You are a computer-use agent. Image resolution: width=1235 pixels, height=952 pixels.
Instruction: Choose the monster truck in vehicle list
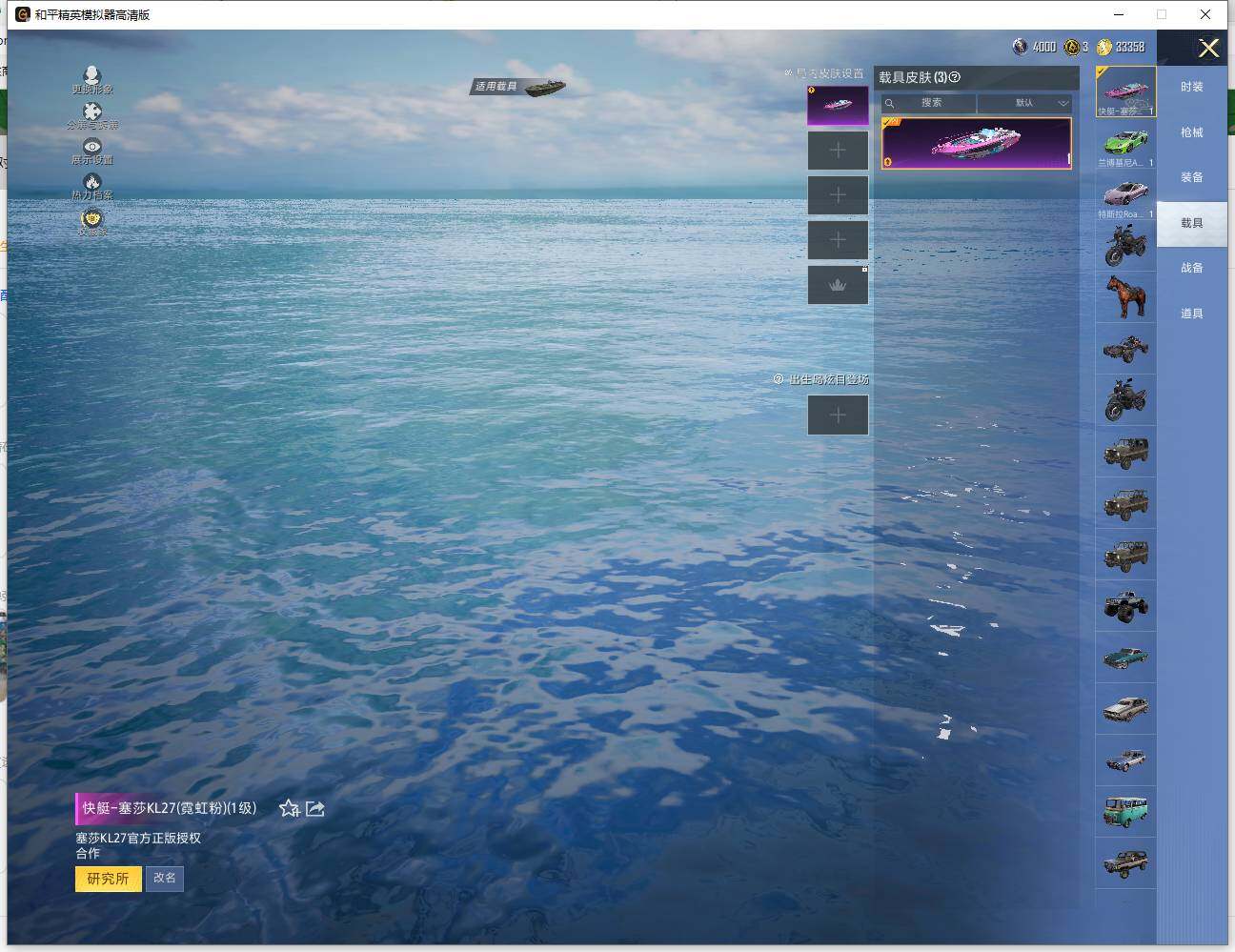point(1125,606)
